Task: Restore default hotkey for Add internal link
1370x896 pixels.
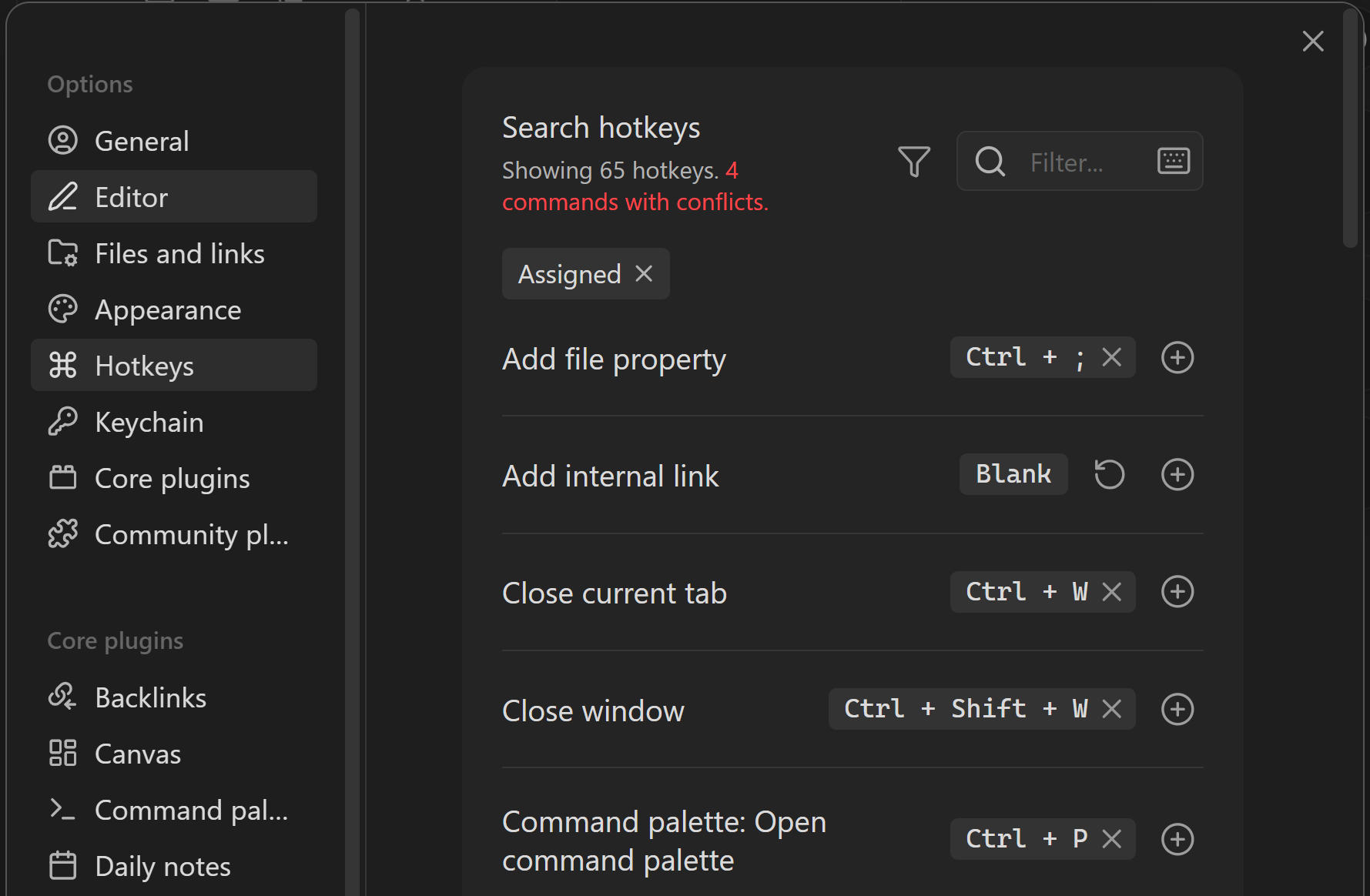Action: tap(1109, 474)
